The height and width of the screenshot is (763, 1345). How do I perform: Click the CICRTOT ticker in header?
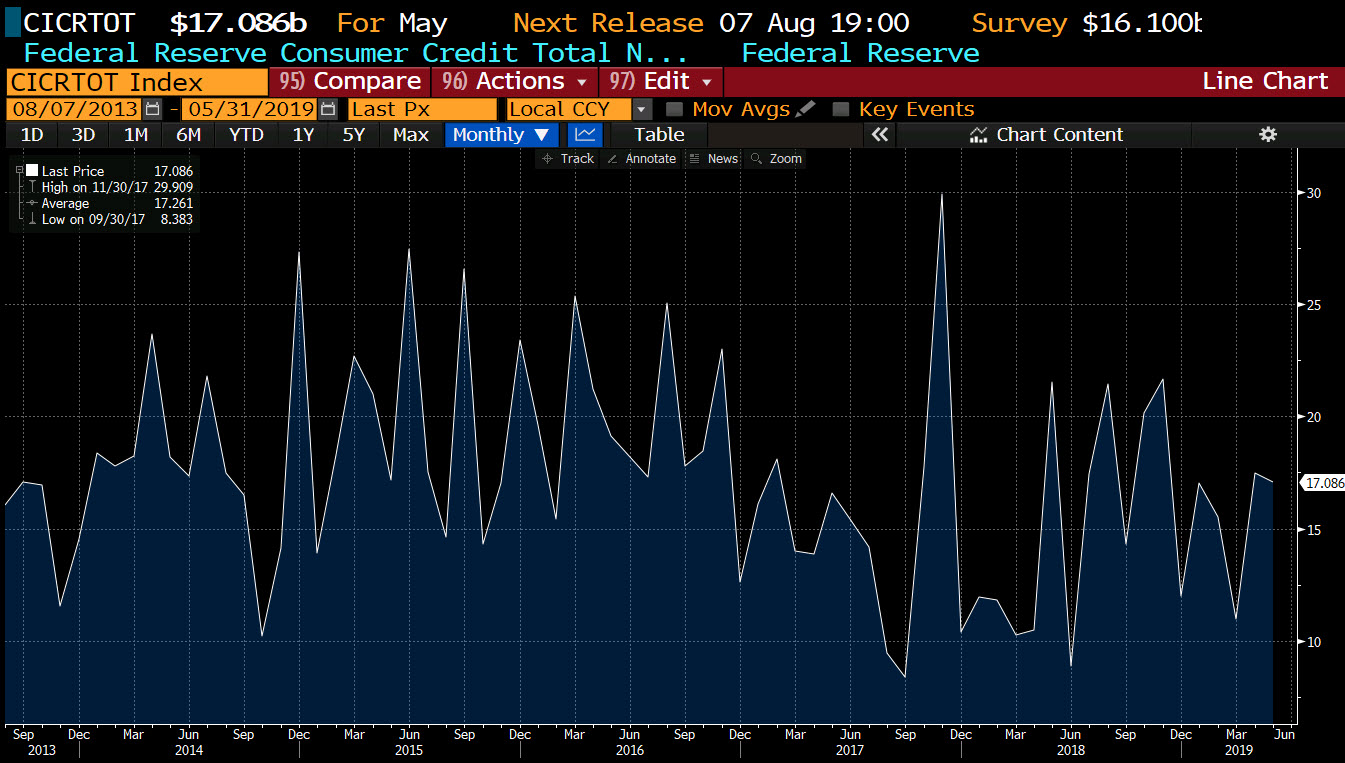80,22
